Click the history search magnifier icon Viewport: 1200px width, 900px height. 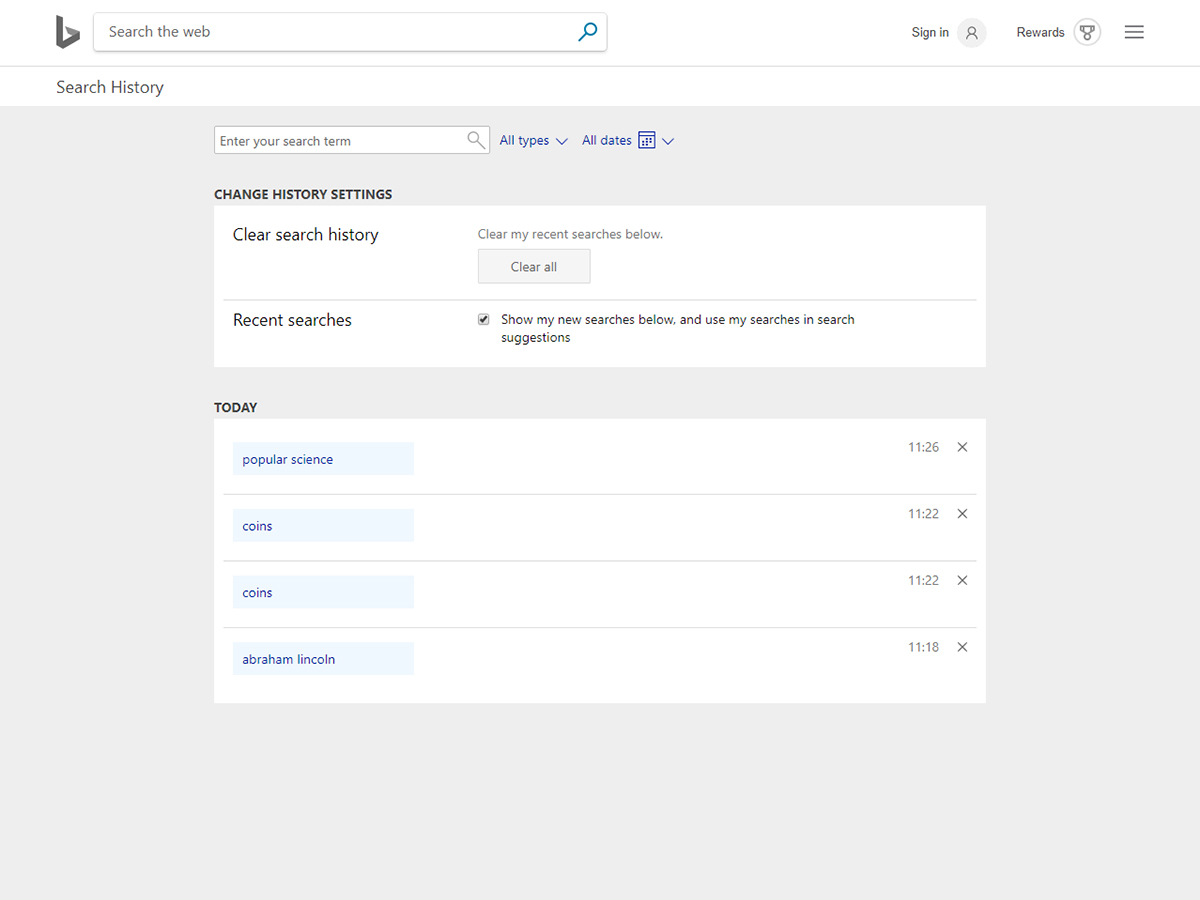coord(476,140)
